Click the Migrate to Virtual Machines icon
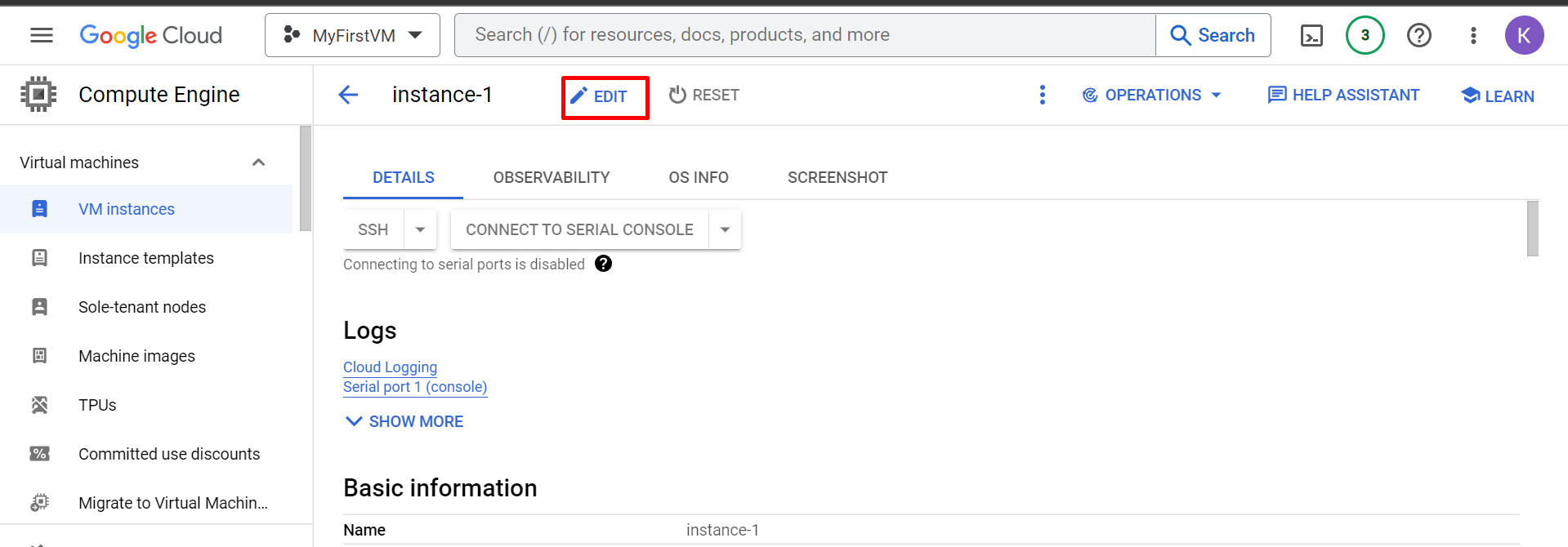Screen dimensions: 1568x547 pyautogui.click(x=39, y=503)
